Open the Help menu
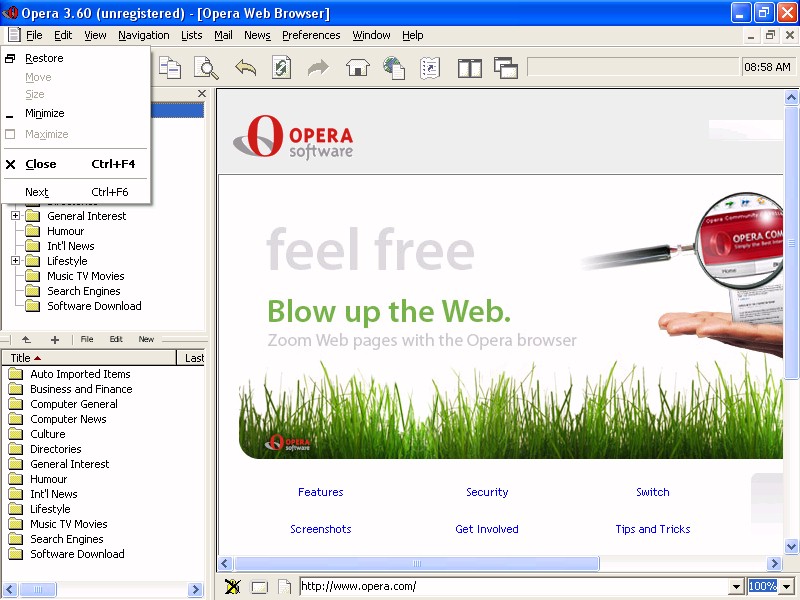The height and width of the screenshot is (600, 800). pos(413,35)
